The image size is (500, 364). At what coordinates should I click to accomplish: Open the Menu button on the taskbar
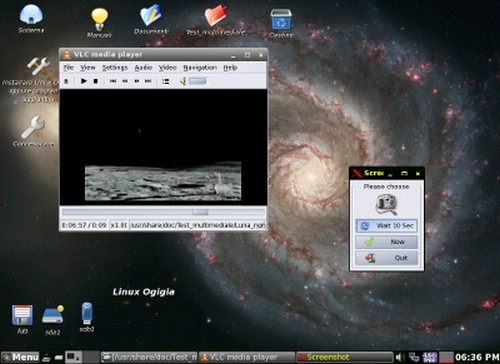[20, 357]
